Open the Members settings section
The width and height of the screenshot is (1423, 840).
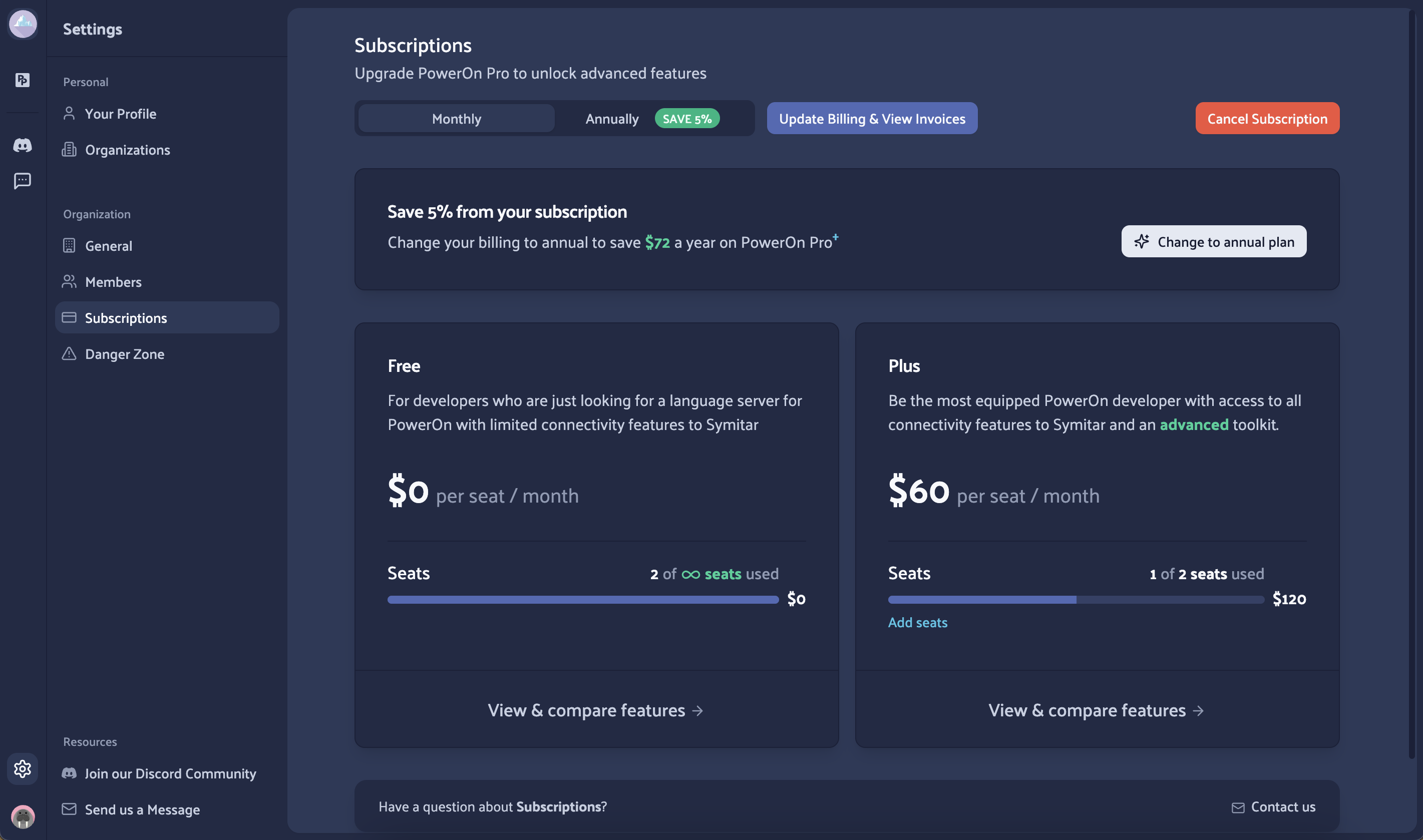113,281
